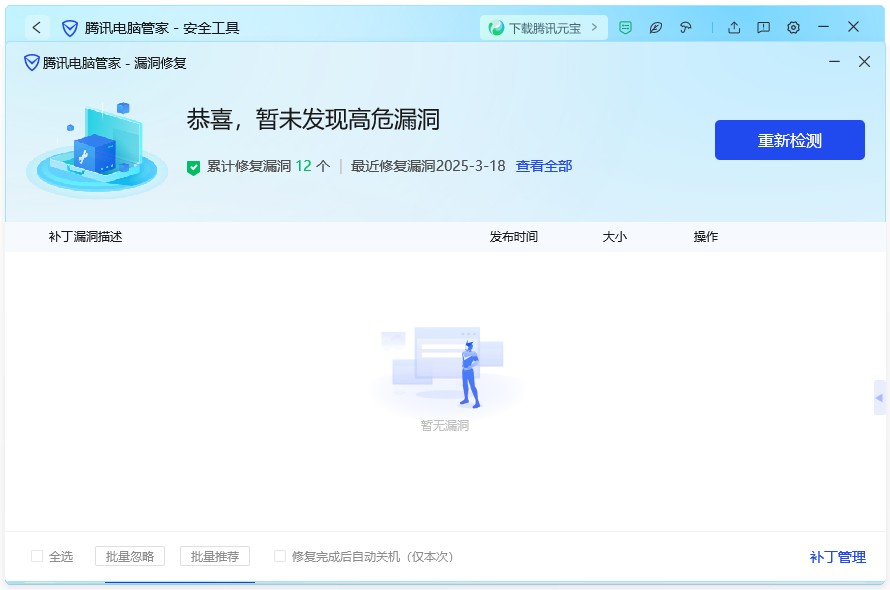
Task: Click the 大小 column header
Action: (615, 237)
